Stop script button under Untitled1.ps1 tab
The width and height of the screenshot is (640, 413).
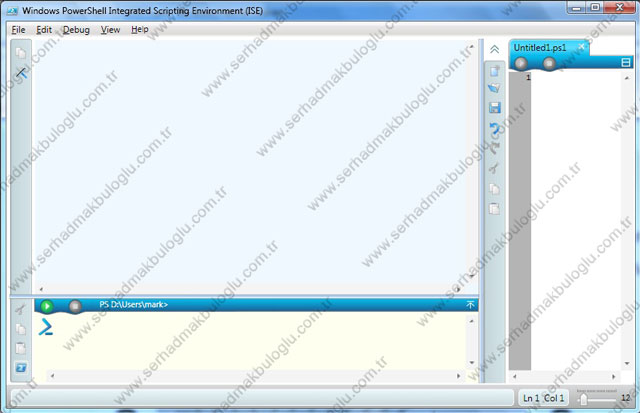pyautogui.click(x=549, y=63)
